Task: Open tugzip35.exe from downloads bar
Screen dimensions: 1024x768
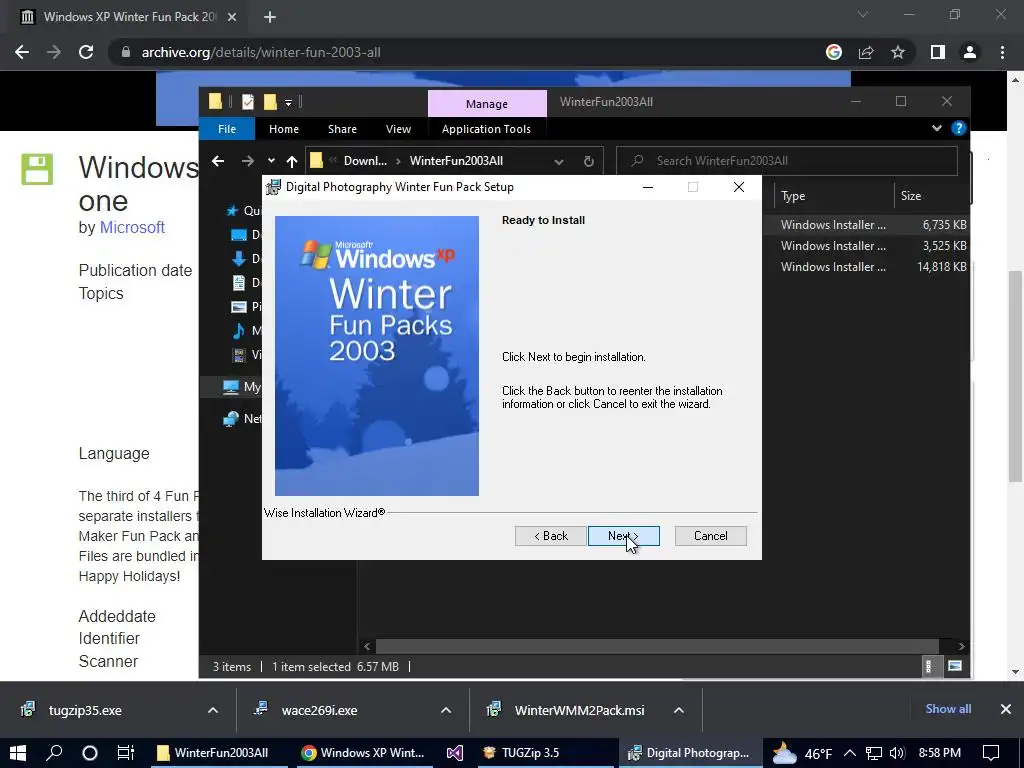Action: click(x=85, y=710)
